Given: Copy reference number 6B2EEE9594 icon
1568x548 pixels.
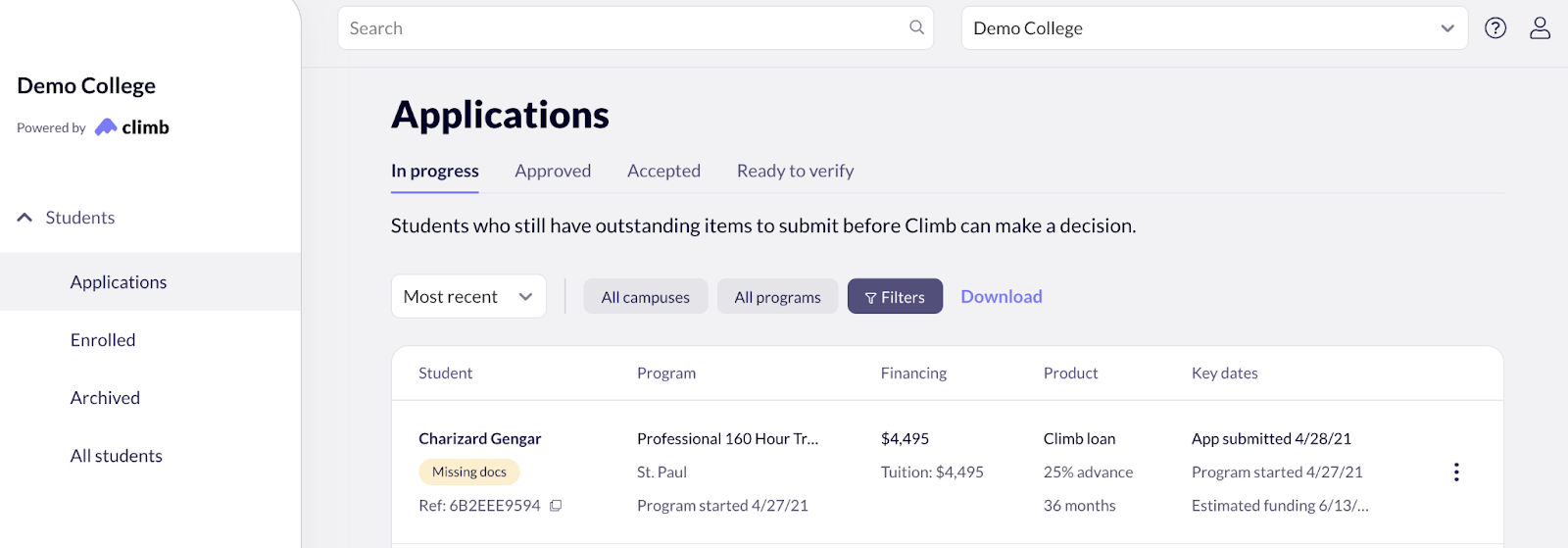Looking at the screenshot, I should pyautogui.click(x=556, y=506).
